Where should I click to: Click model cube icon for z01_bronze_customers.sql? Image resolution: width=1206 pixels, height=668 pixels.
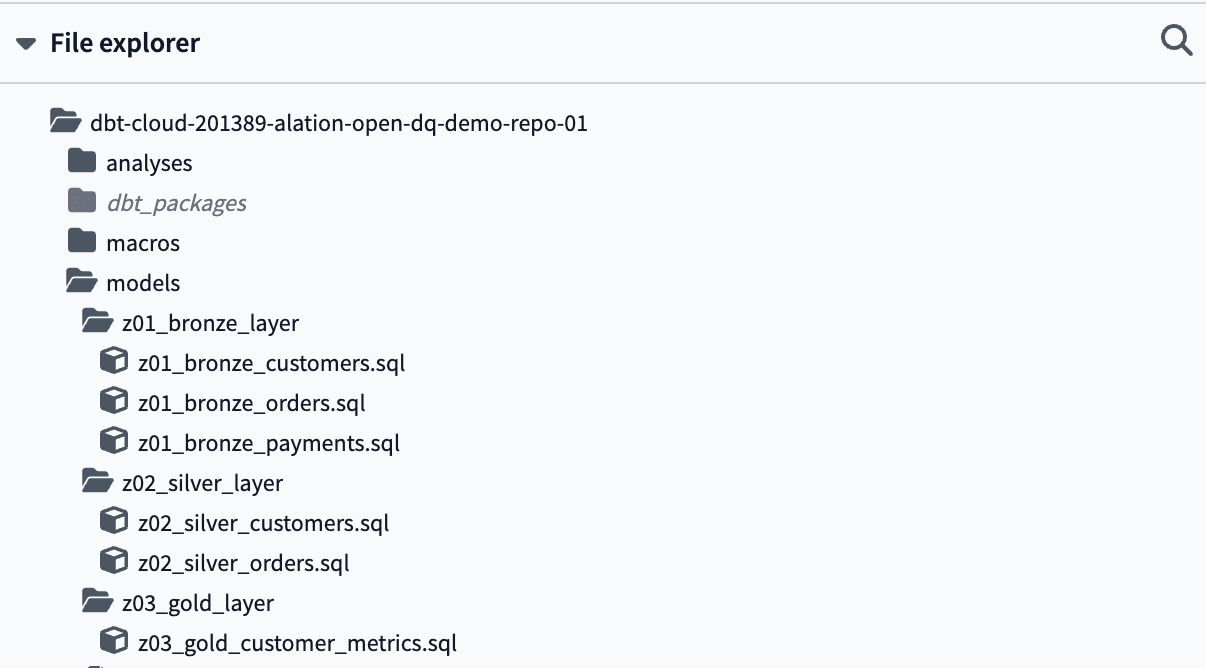[x=114, y=362]
